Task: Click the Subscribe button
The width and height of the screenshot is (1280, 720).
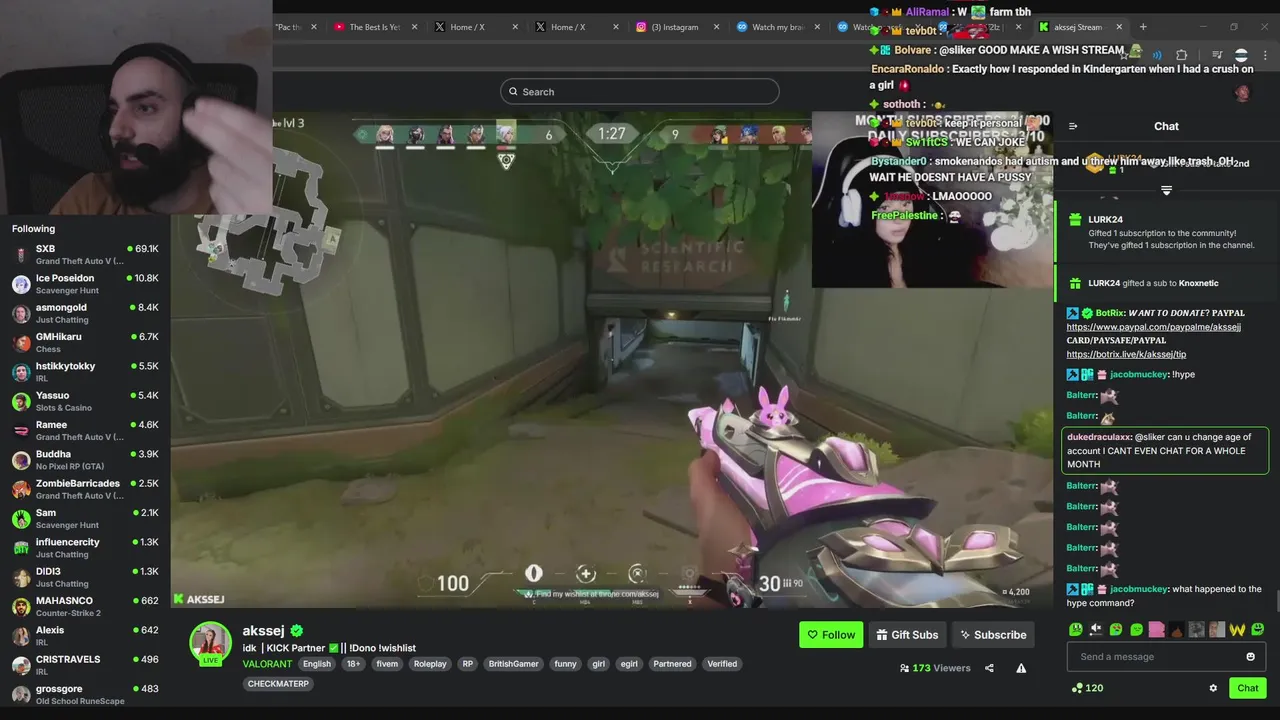Action: [x=992, y=635]
